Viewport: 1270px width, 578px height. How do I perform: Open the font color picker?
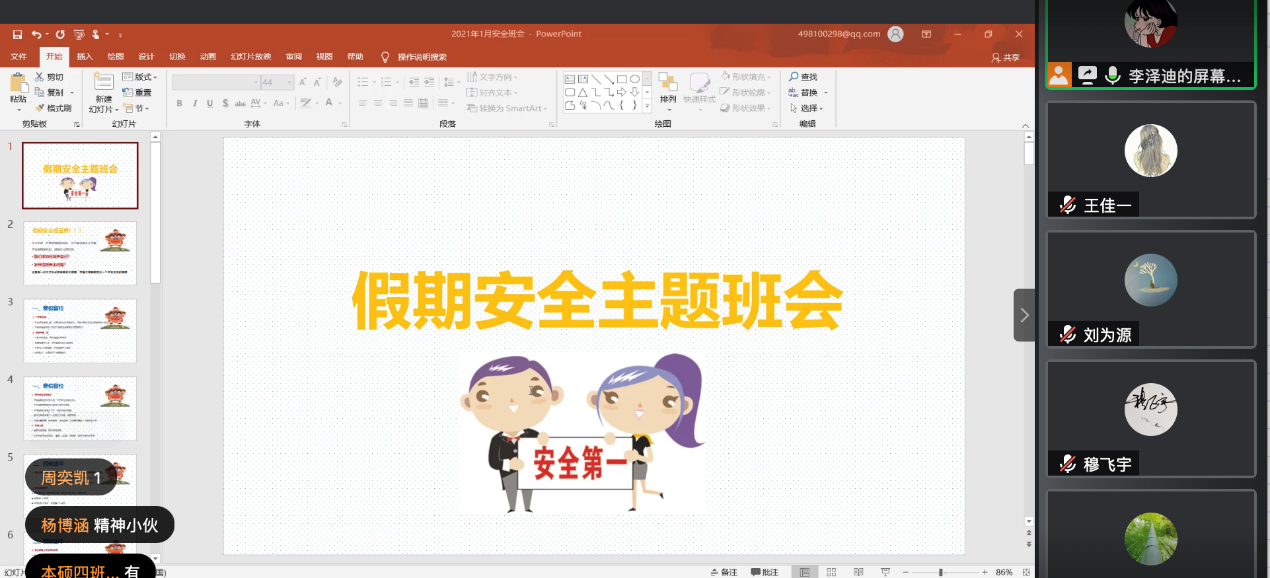pos(329,103)
